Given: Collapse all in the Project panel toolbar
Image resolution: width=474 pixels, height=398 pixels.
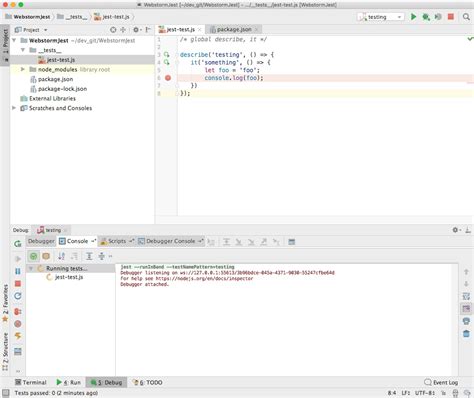Looking at the screenshot, I should 123,30.
